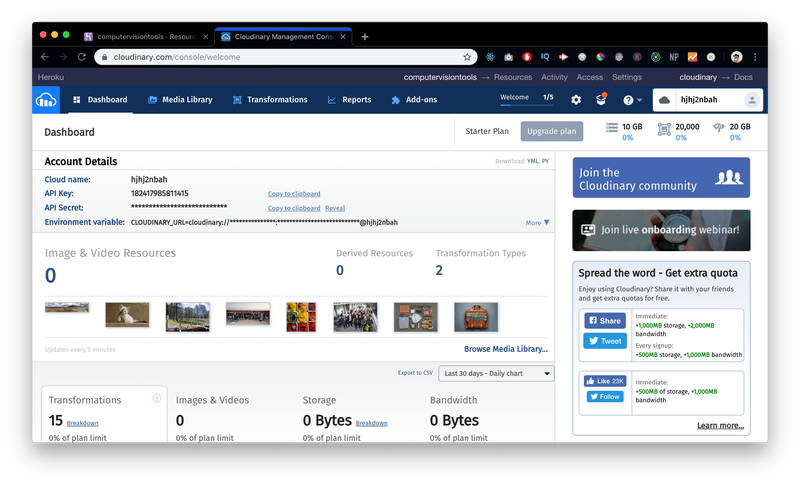Screen dimensions: 800x485
Task: Click Join the Cloudinary community banner
Action: (x=661, y=177)
